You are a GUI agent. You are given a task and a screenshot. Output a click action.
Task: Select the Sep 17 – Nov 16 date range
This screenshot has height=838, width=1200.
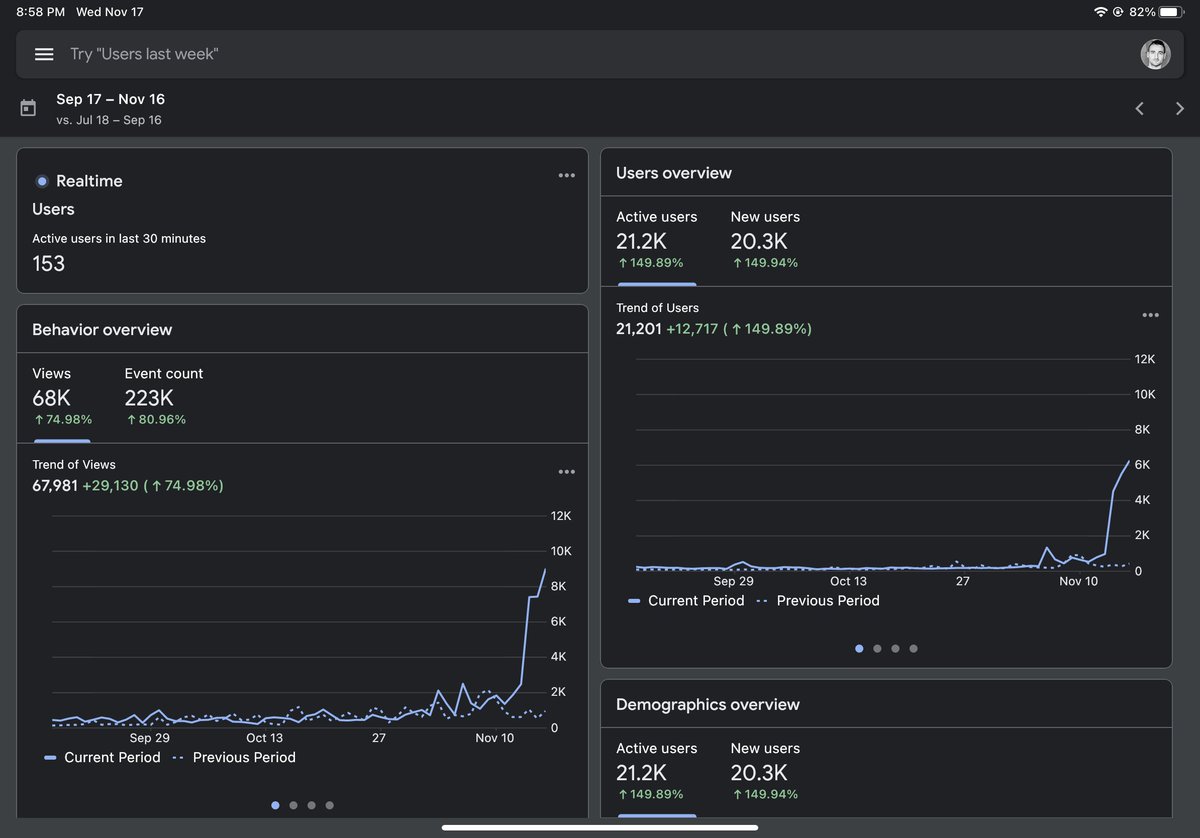click(110, 99)
